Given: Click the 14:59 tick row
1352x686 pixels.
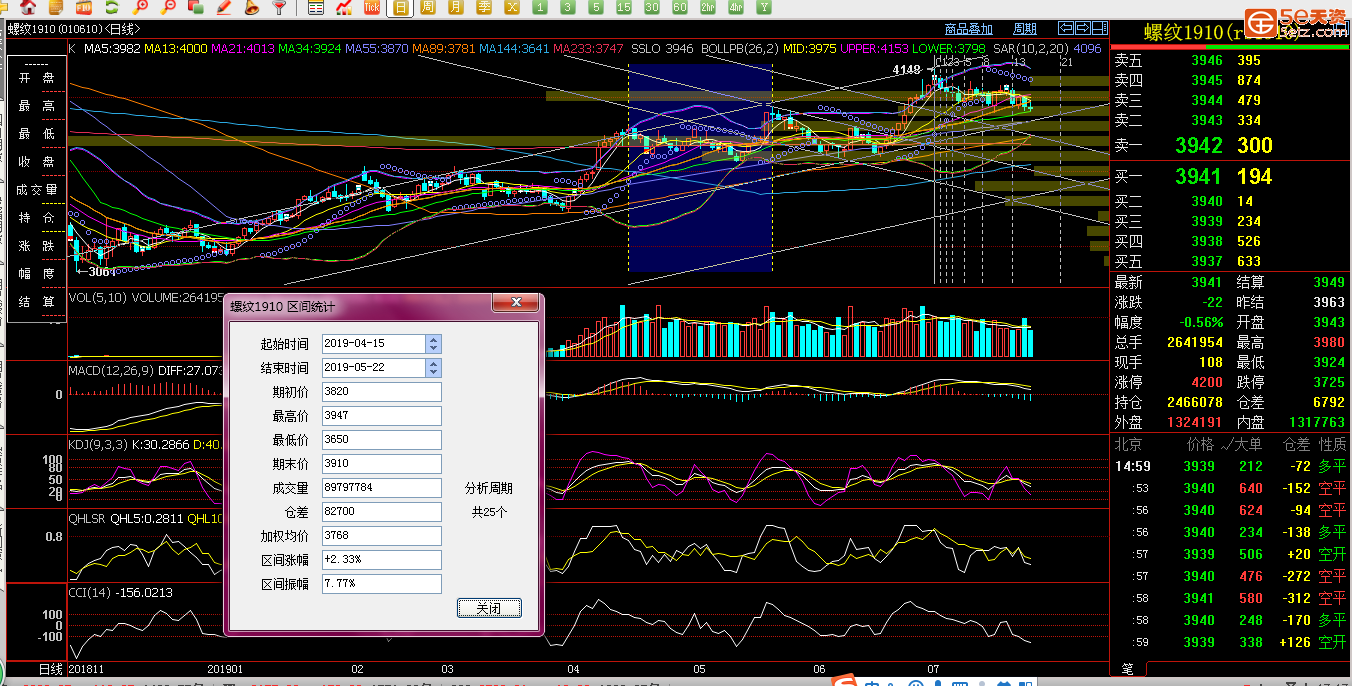Looking at the screenshot, I should pos(1230,466).
